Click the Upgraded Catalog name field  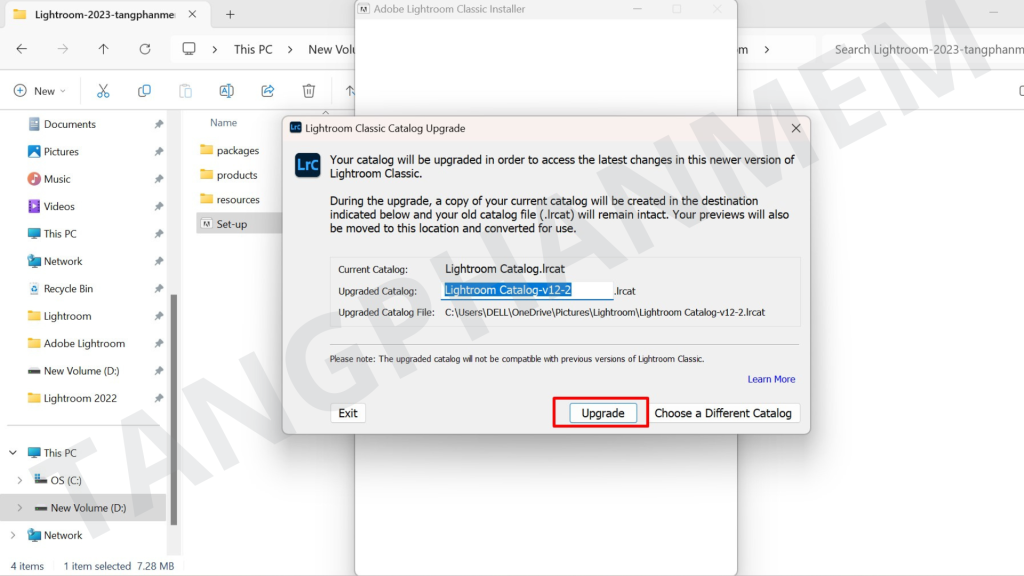pyautogui.click(x=527, y=290)
